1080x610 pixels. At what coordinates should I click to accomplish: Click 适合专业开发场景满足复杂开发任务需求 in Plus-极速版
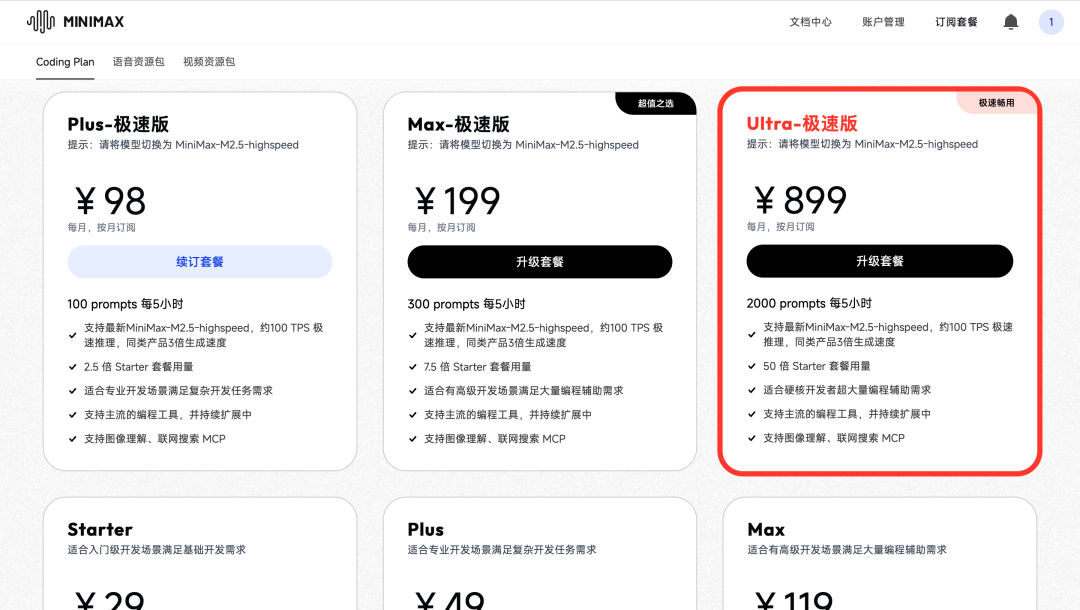178,391
